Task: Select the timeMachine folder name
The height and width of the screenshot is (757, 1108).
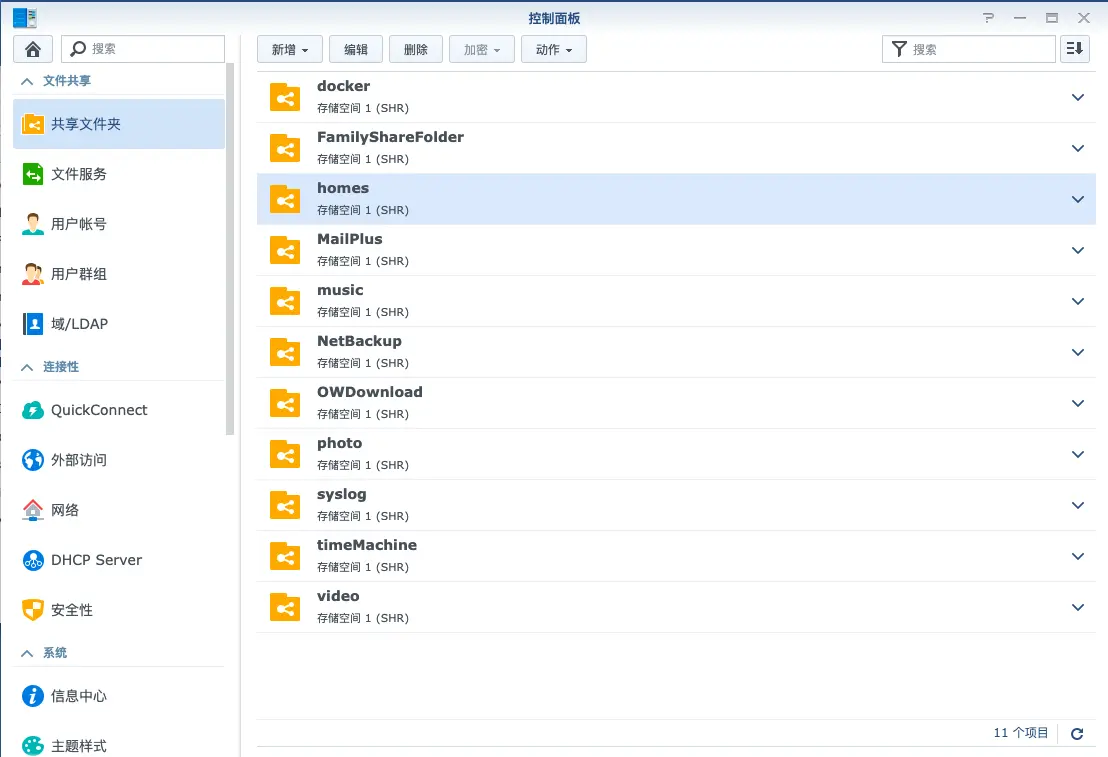Action: (367, 545)
